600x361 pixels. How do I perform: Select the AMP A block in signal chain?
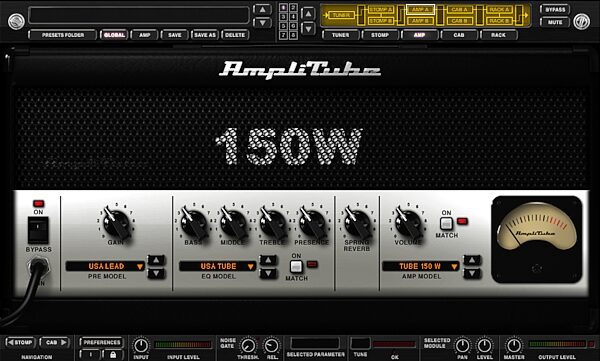click(420, 10)
